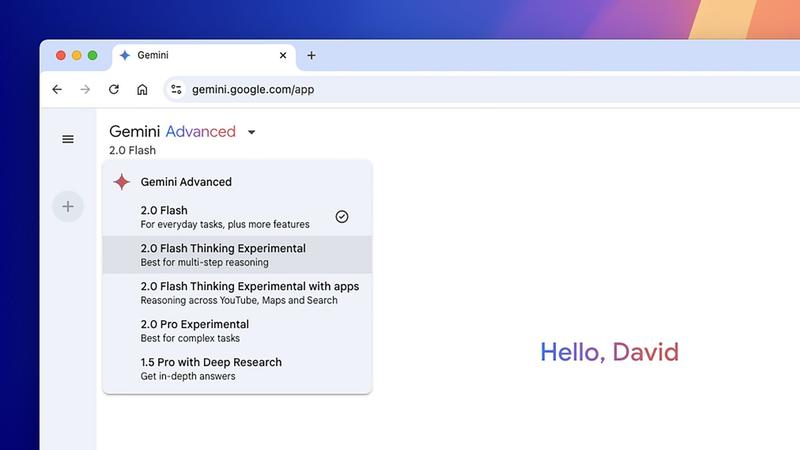
Task: Click the red Gemini Advanced star icon
Action: (121, 182)
